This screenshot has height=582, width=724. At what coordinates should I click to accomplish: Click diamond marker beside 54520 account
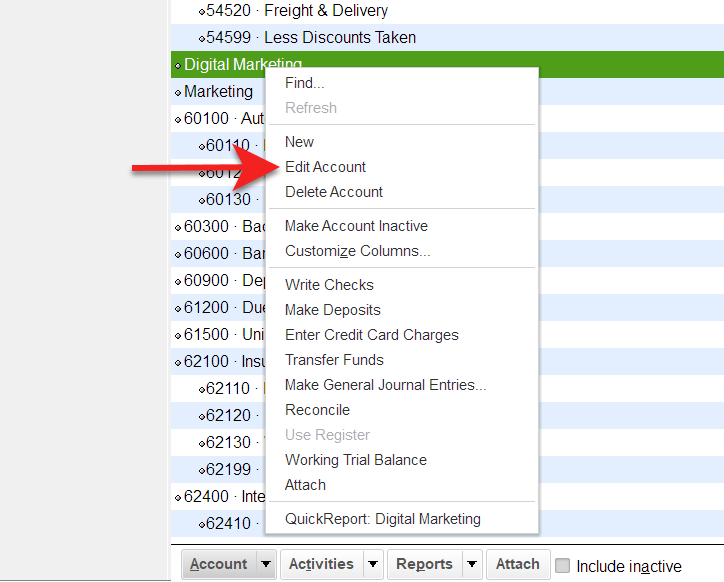[x=201, y=12]
